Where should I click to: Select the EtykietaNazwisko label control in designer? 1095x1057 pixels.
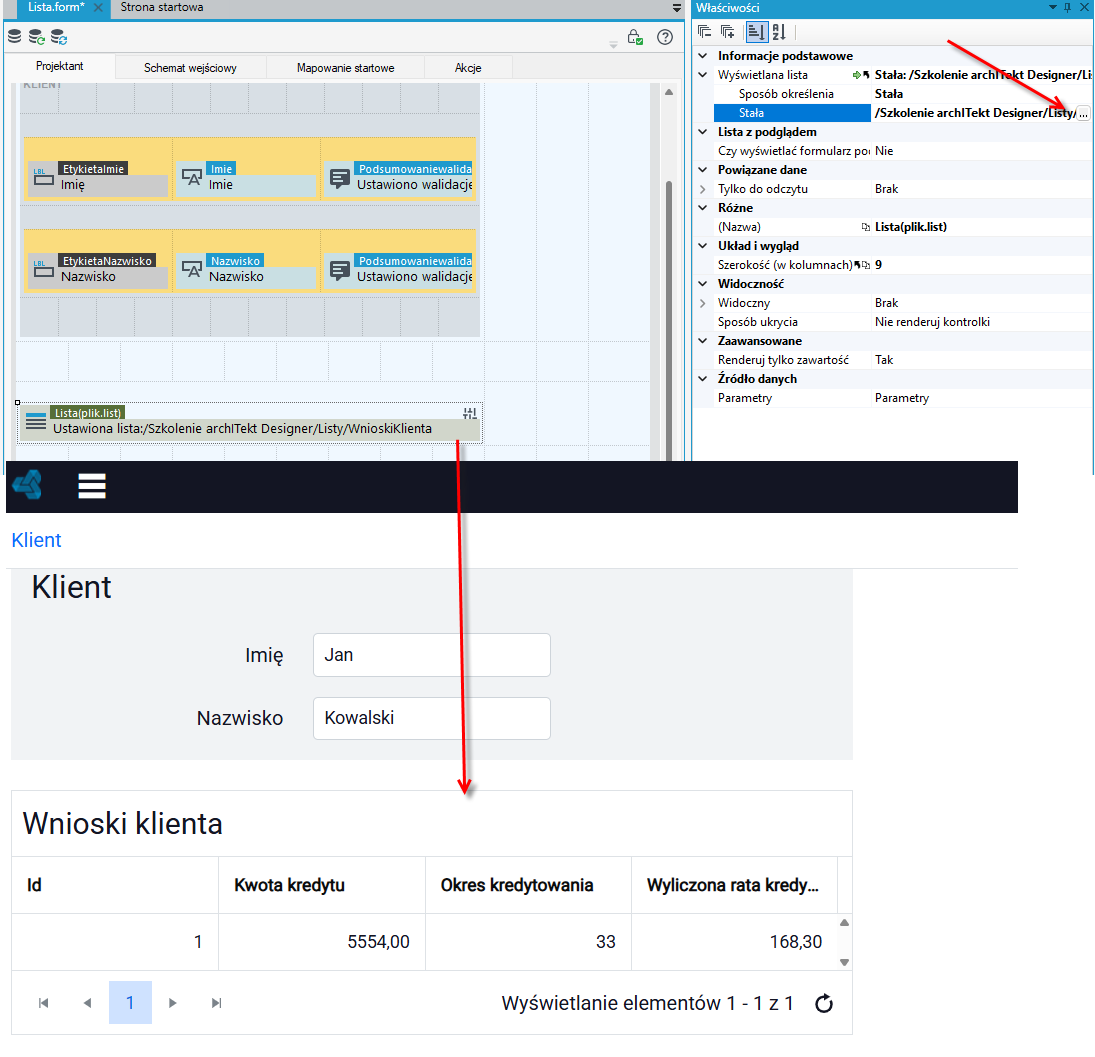tap(98, 269)
